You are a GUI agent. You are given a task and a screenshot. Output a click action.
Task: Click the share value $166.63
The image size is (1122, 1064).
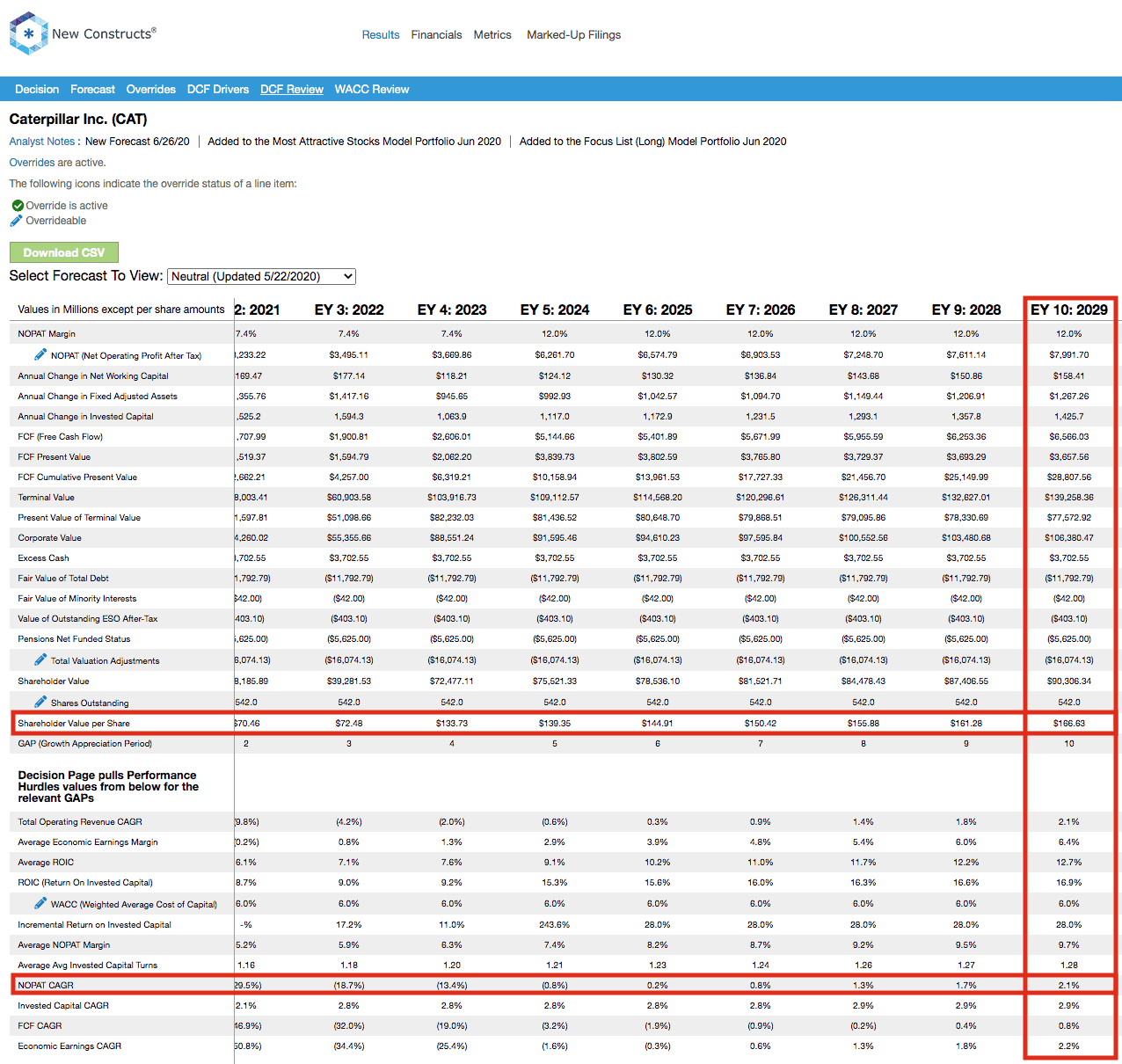click(1069, 724)
